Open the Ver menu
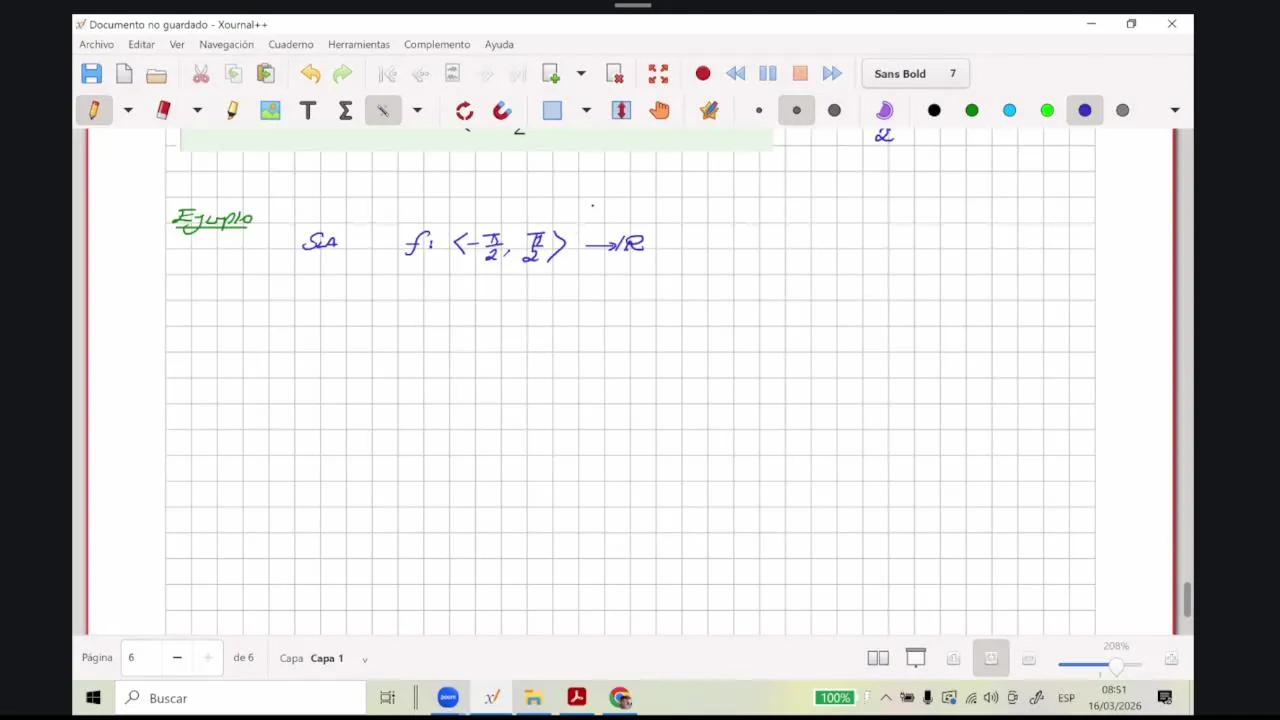 [x=177, y=44]
